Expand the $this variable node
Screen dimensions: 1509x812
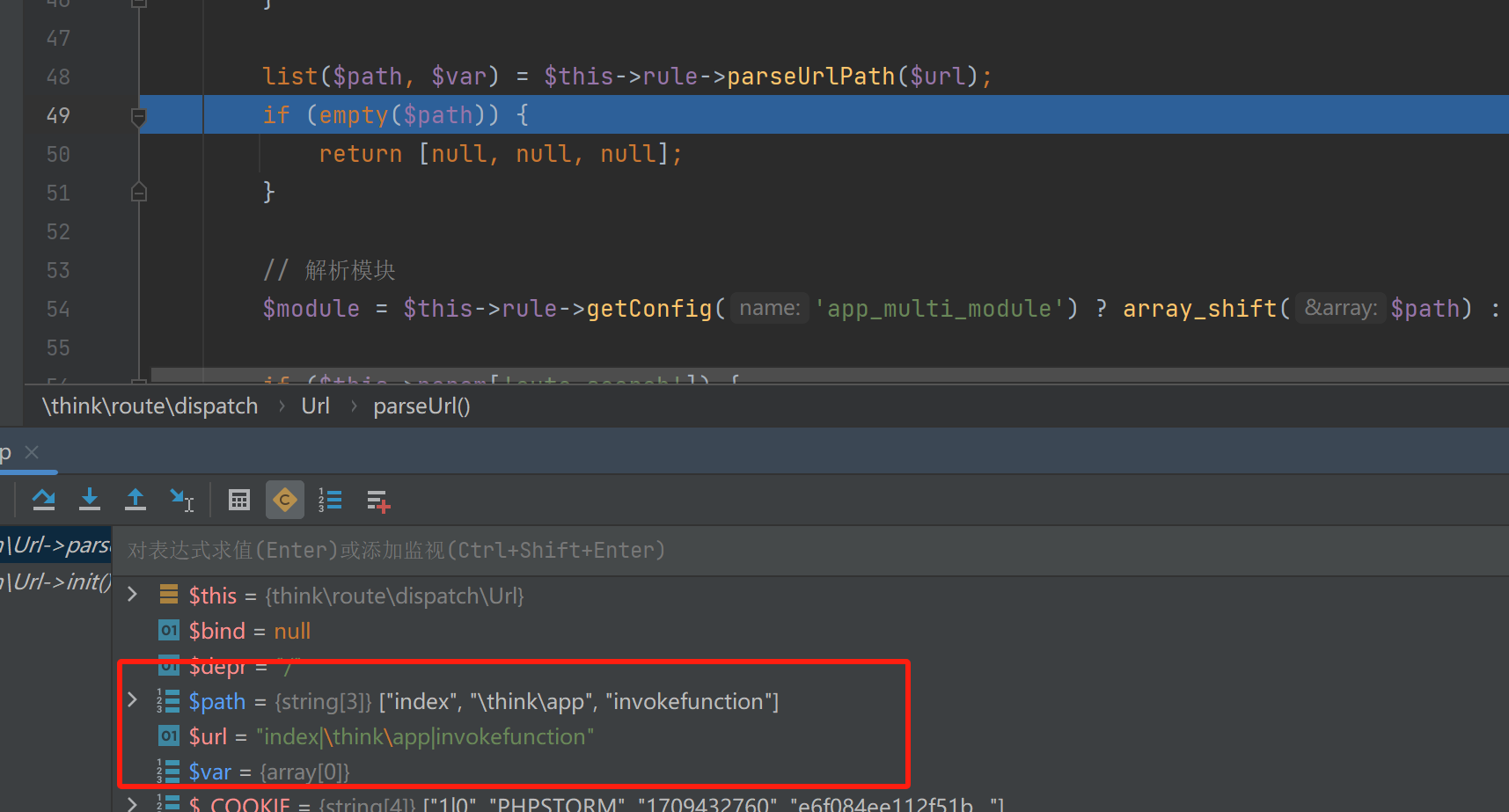[133, 596]
